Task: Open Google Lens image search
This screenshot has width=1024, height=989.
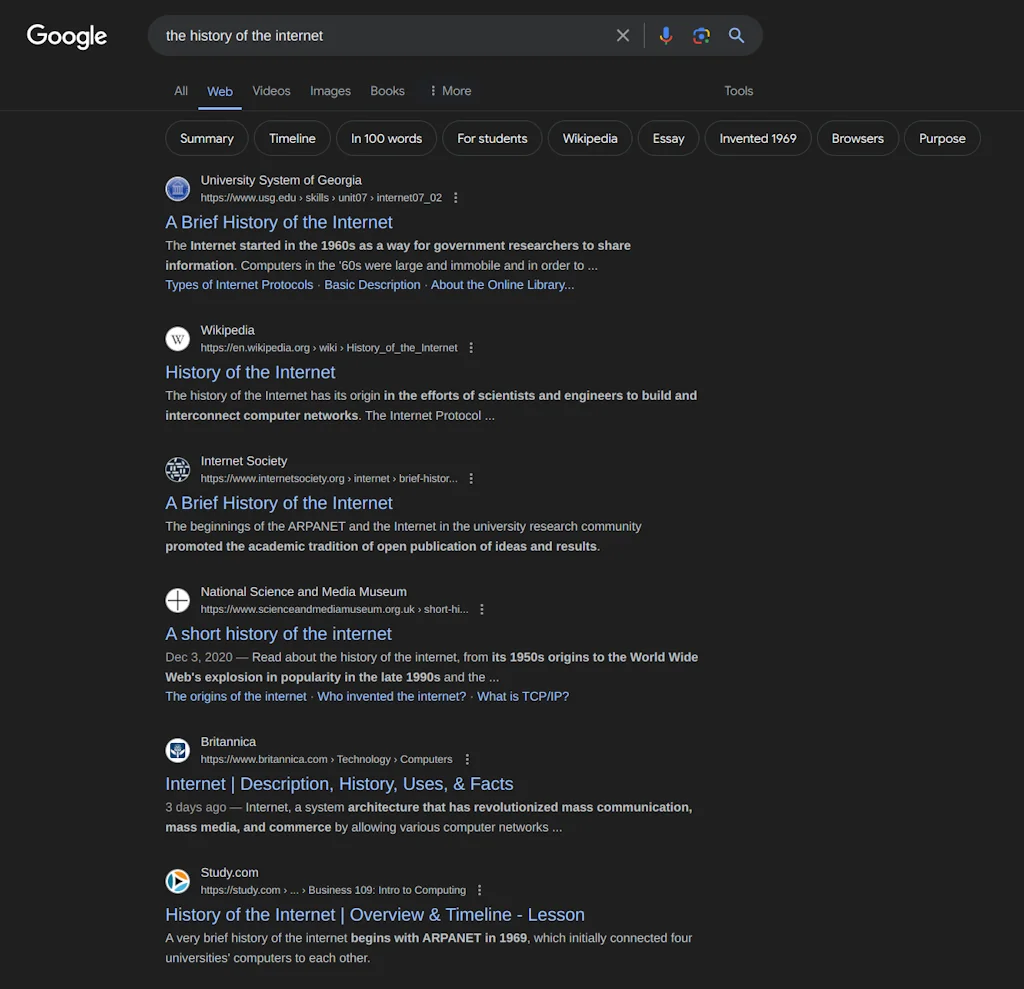Action: click(x=701, y=35)
